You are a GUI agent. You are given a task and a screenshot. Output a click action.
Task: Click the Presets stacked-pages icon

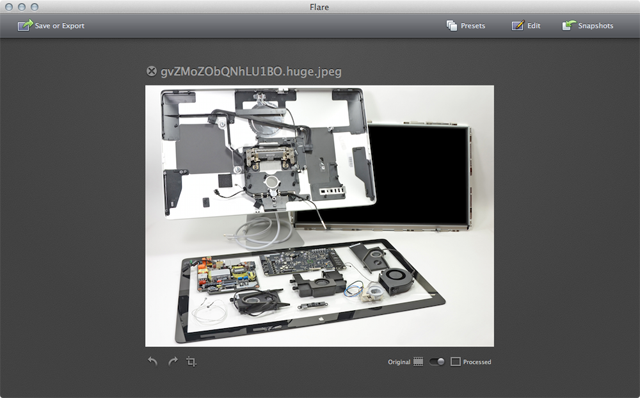451,25
